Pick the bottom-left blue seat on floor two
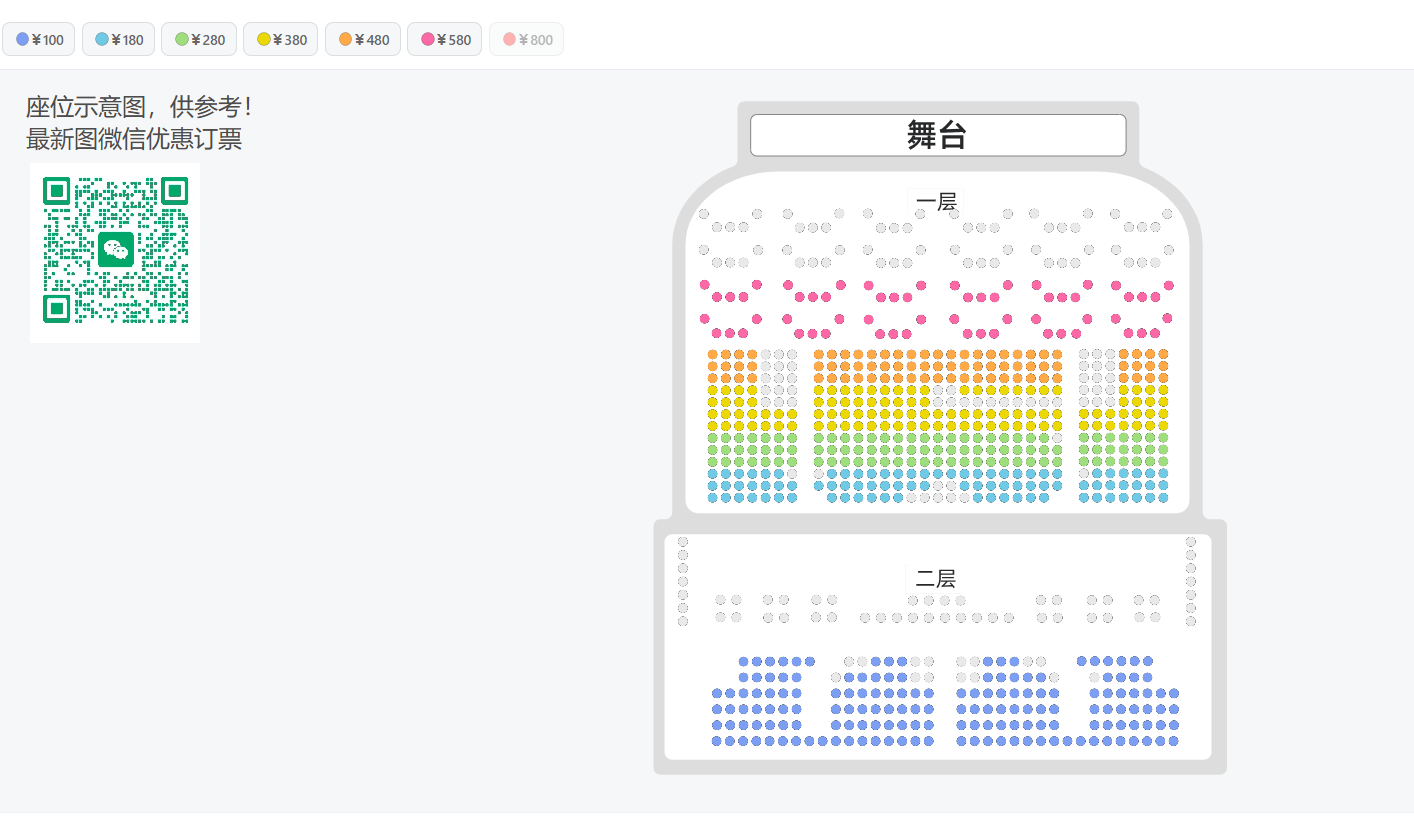The width and height of the screenshot is (1414, 831). (717, 741)
